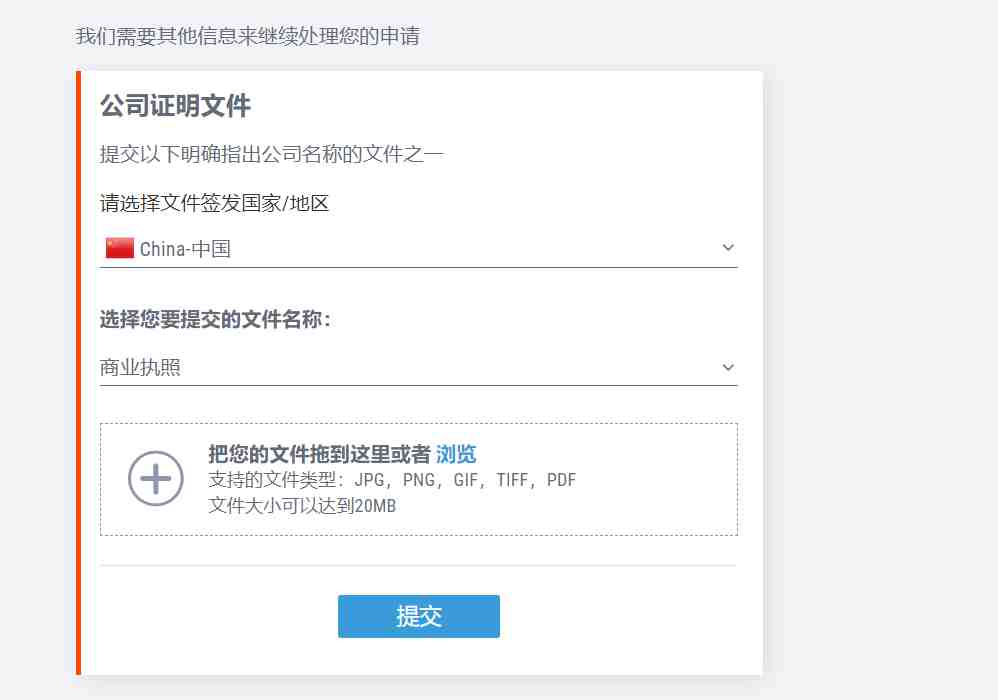Click the 请选择文件签发国家/地区 label
The height and width of the screenshot is (700, 998).
(x=214, y=204)
